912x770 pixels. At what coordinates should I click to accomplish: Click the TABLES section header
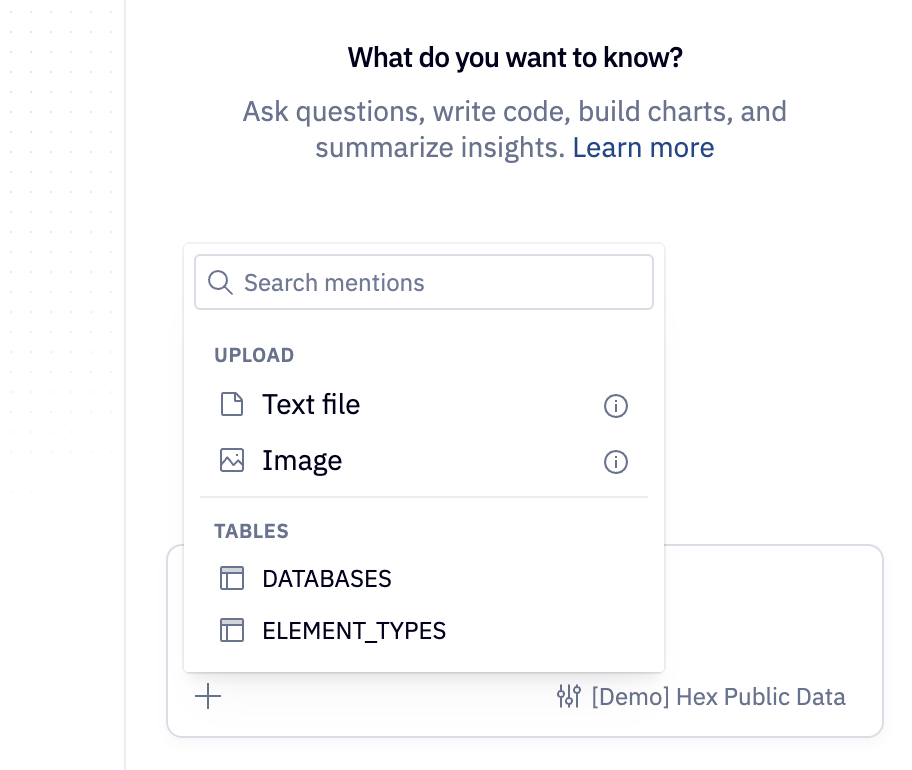coord(251,531)
